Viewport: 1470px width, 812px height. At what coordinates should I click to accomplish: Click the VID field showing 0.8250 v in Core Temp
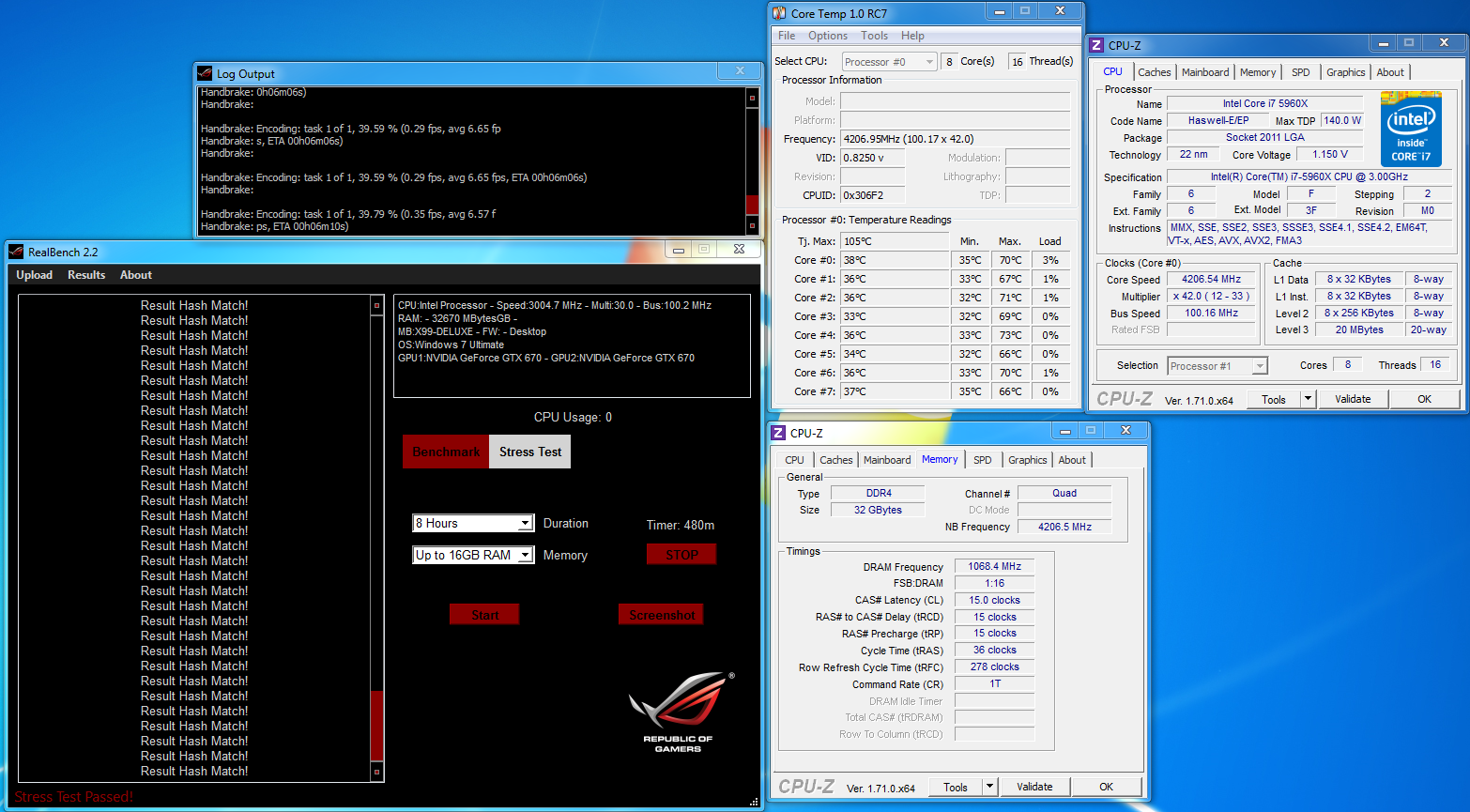(x=873, y=158)
